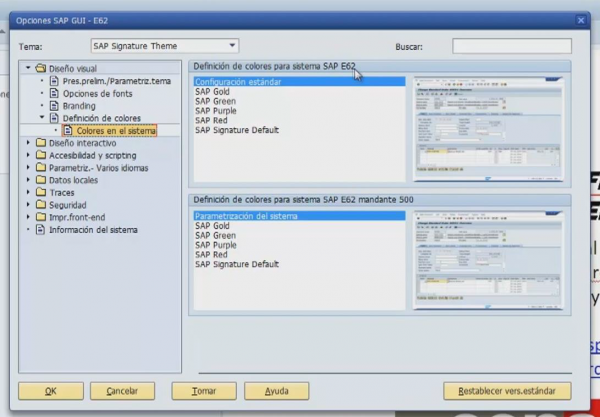Click the Impr.front-end folder icon

click(x=41, y=217)
